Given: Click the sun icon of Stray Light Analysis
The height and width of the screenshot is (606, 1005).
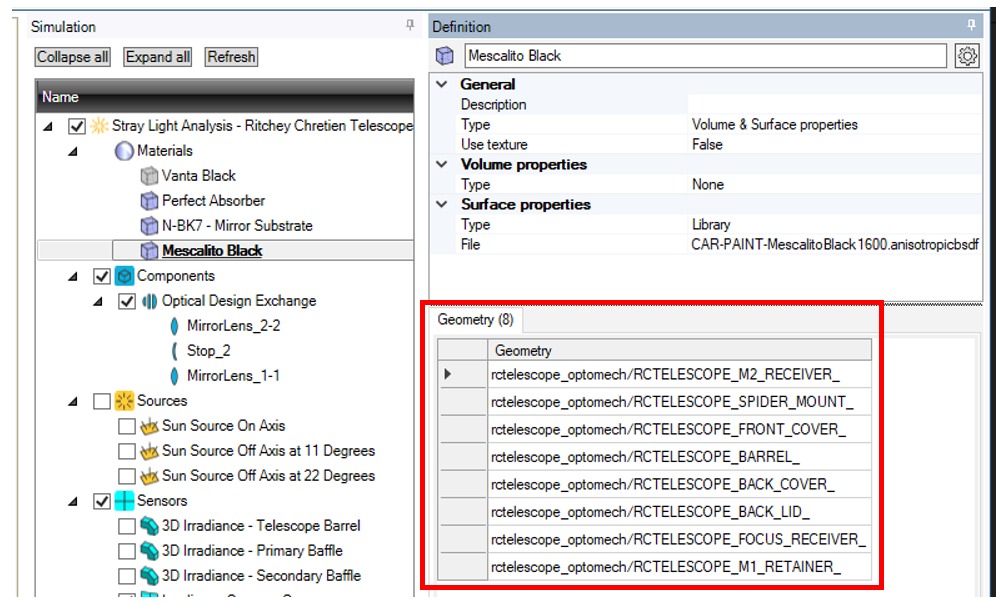Looking at the screenshot, I should 99,126.
